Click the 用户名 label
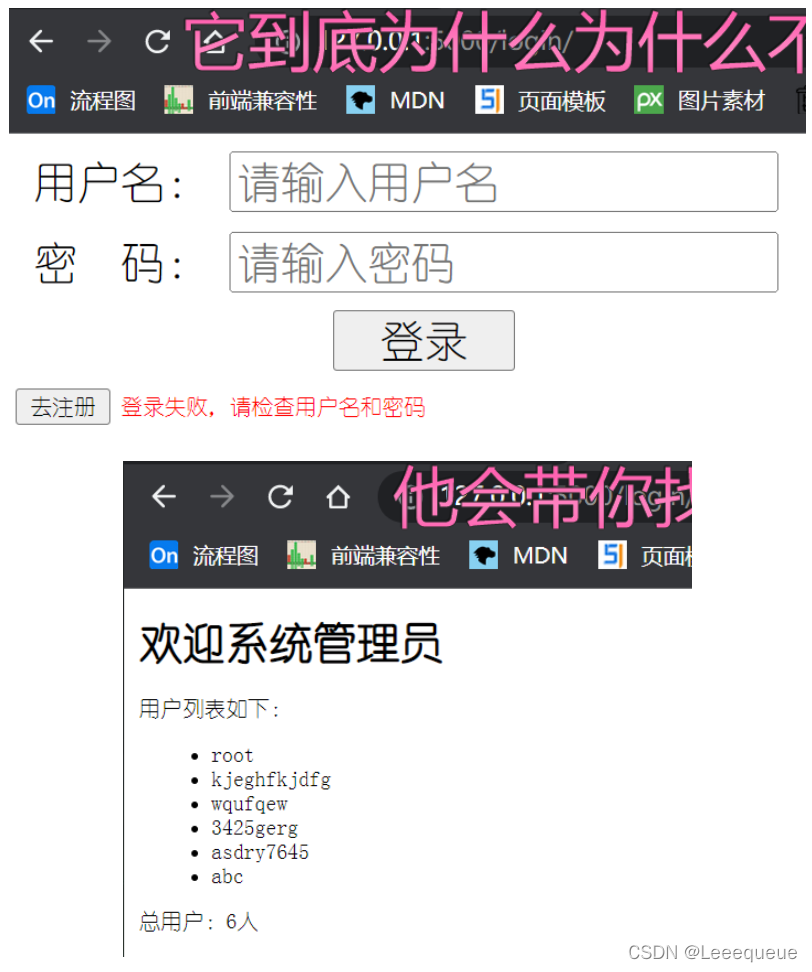The width and height of the screenshot is (812, 972). coord(108,183)
